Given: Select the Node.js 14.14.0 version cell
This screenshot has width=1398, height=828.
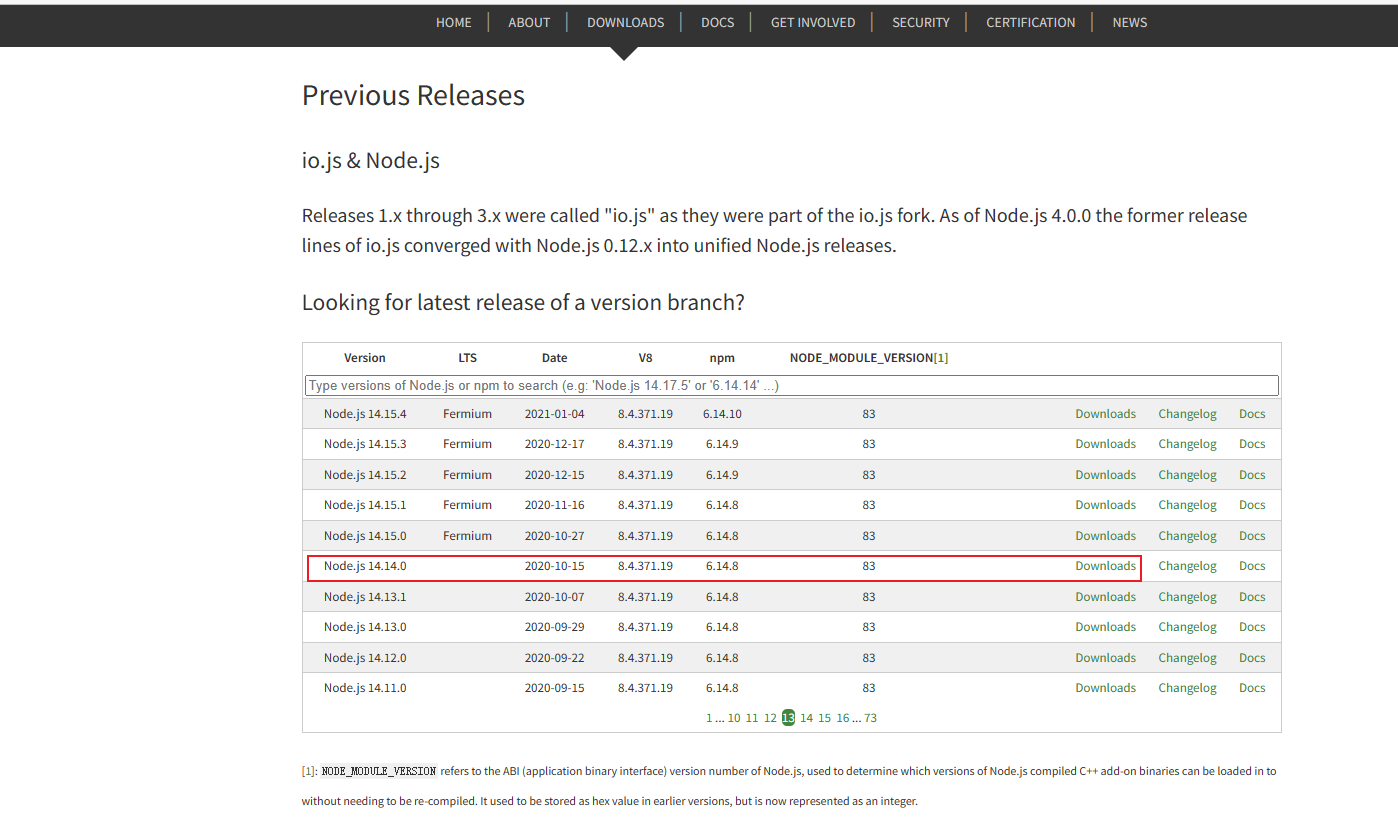Looking at the screenshot, I should pos(365,566).
